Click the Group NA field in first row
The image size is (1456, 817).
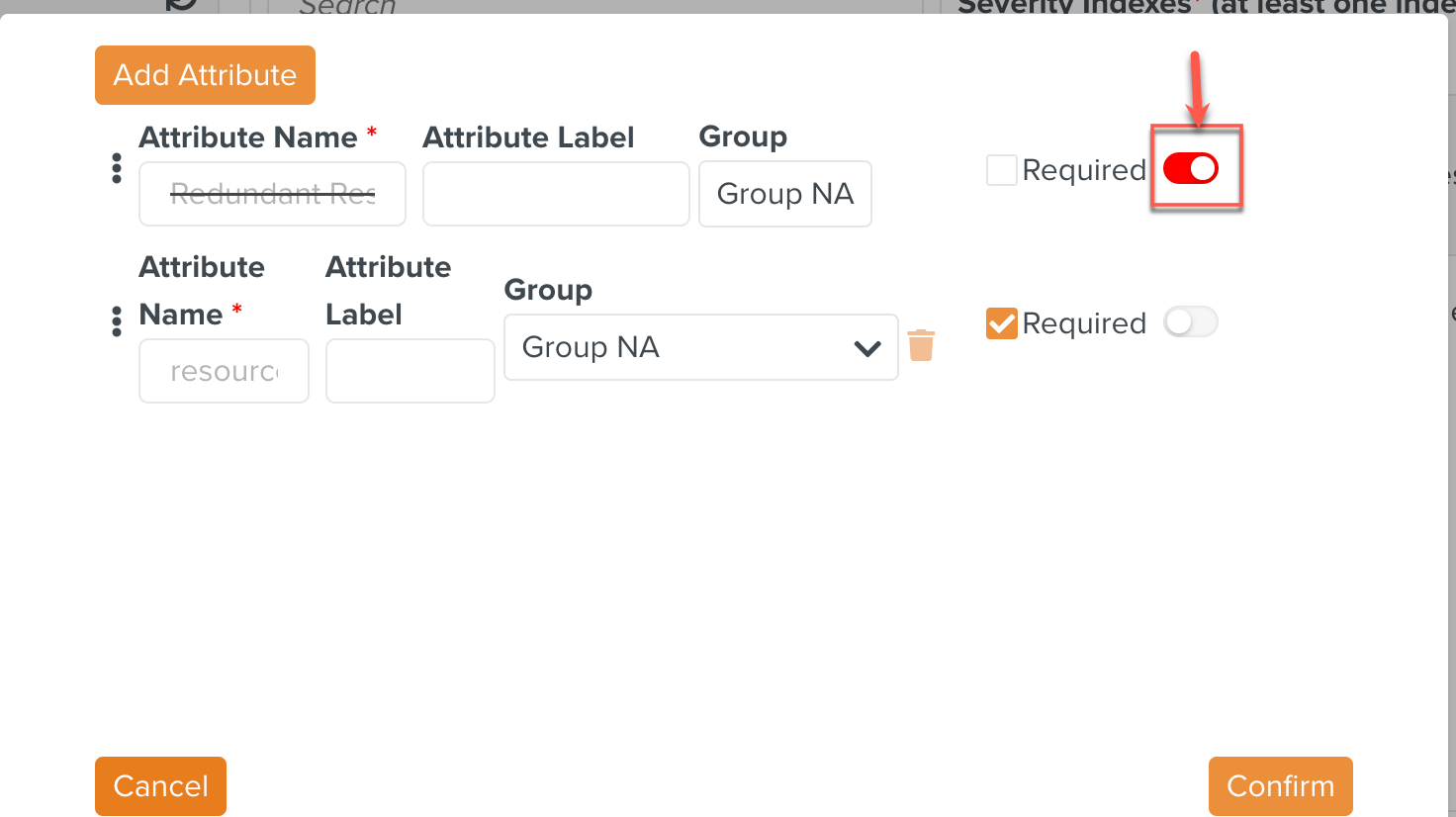[784, 194]
